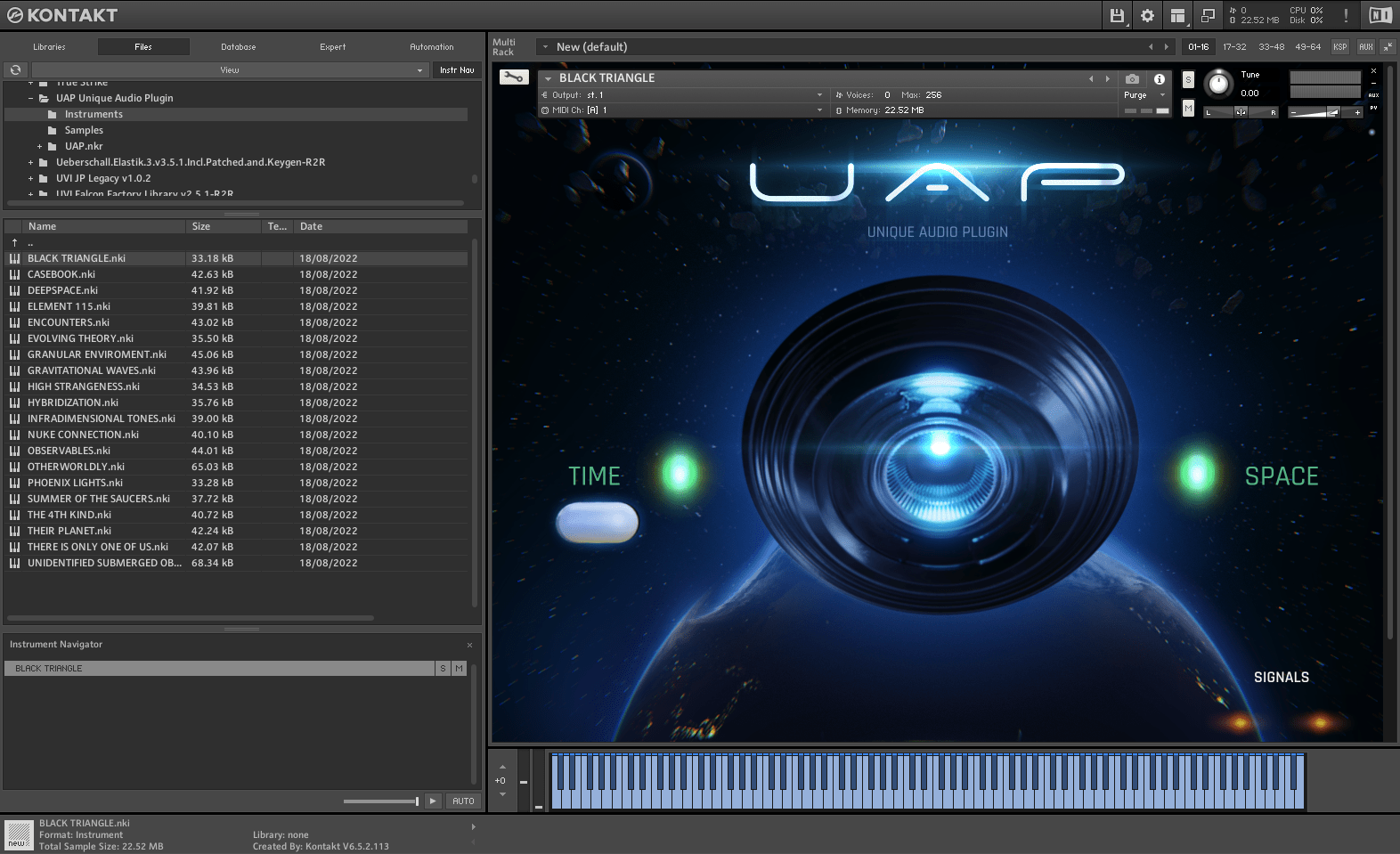Solo the BLACK TRIANGLE instrument in rack
Image resolution: width=1400 pixels, height=854 pixels.
[1188, 79]
